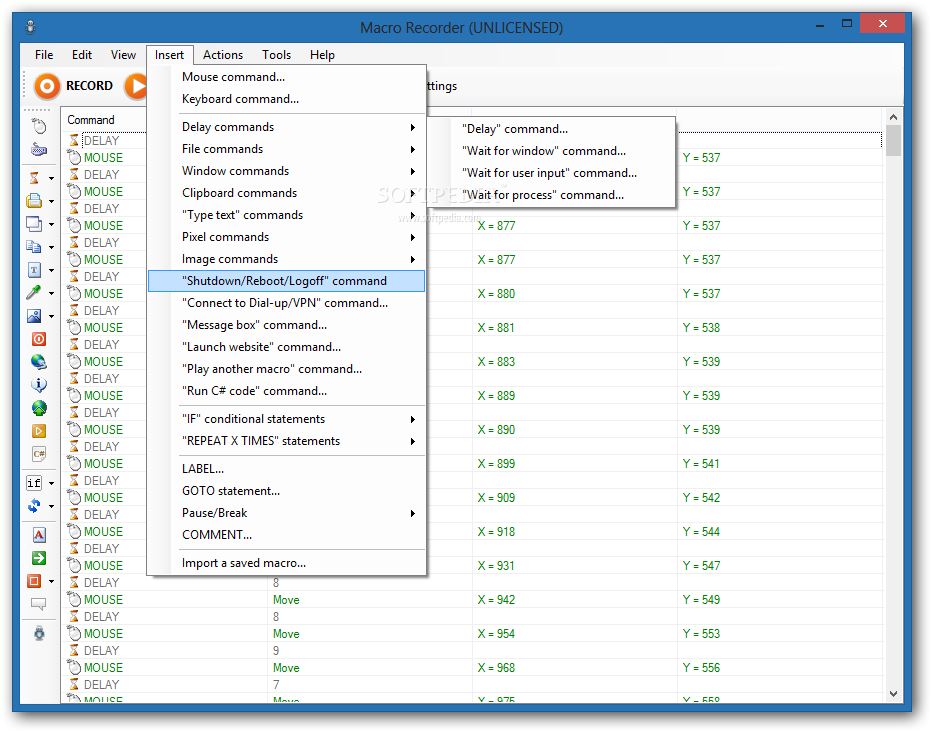Viewport: 932px width, 732px height.
Task: Click the red square pause/break sidebar icon
Action: tap(34, 581)
